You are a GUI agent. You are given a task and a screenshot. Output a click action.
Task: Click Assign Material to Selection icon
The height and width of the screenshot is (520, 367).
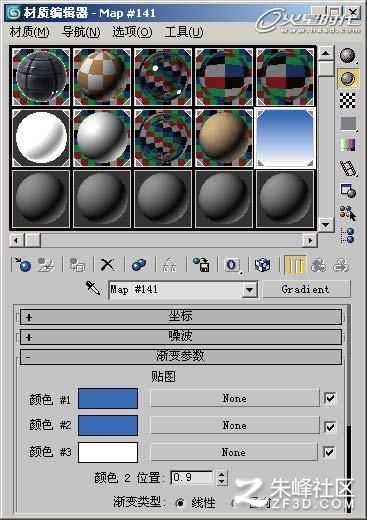tap(77, 265)
